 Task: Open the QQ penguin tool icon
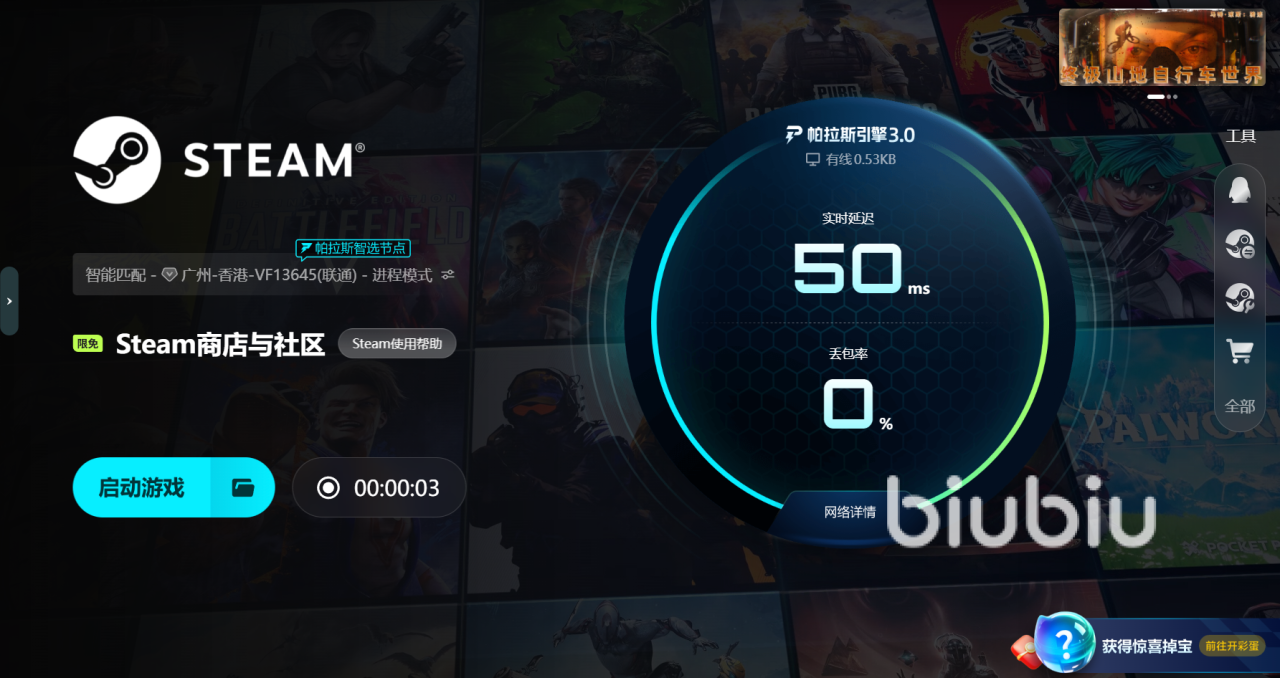pyautogui.click(x=1240, y=191)
